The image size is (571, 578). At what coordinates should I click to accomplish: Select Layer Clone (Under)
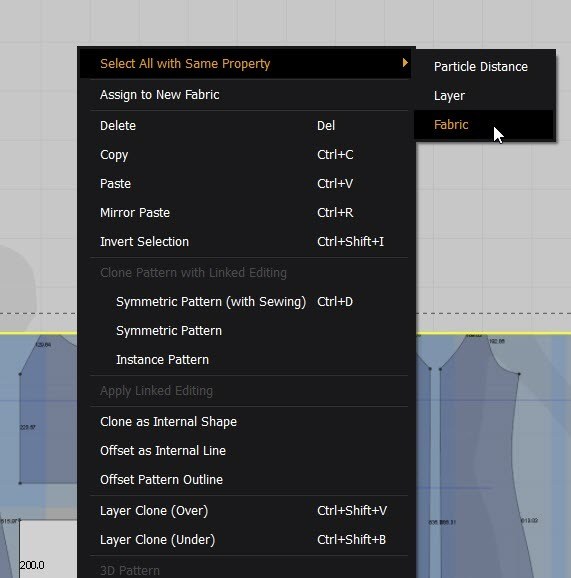tap(246, 540)
